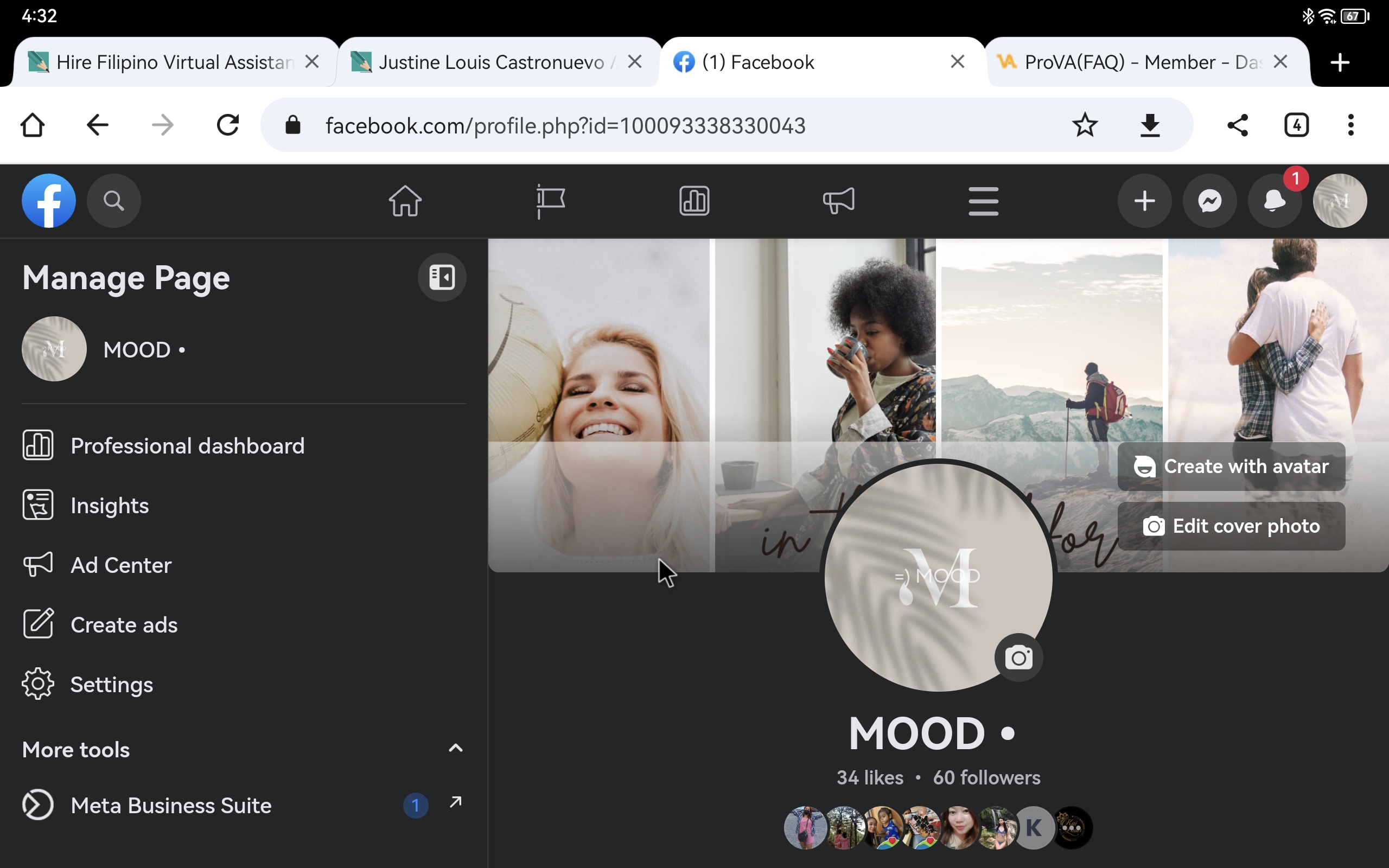
Task: Open notifications bell icon
Action: coord(1273,201)
